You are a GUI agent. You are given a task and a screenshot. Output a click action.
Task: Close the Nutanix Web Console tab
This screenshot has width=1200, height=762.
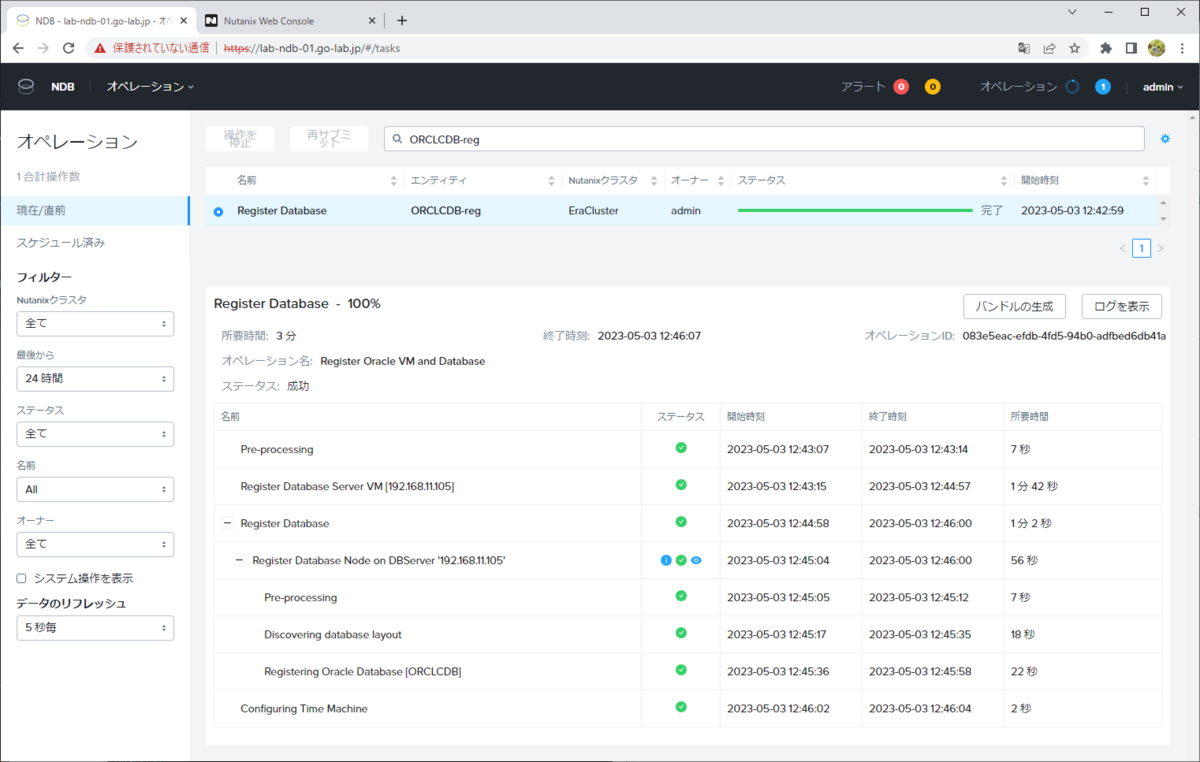371,20
